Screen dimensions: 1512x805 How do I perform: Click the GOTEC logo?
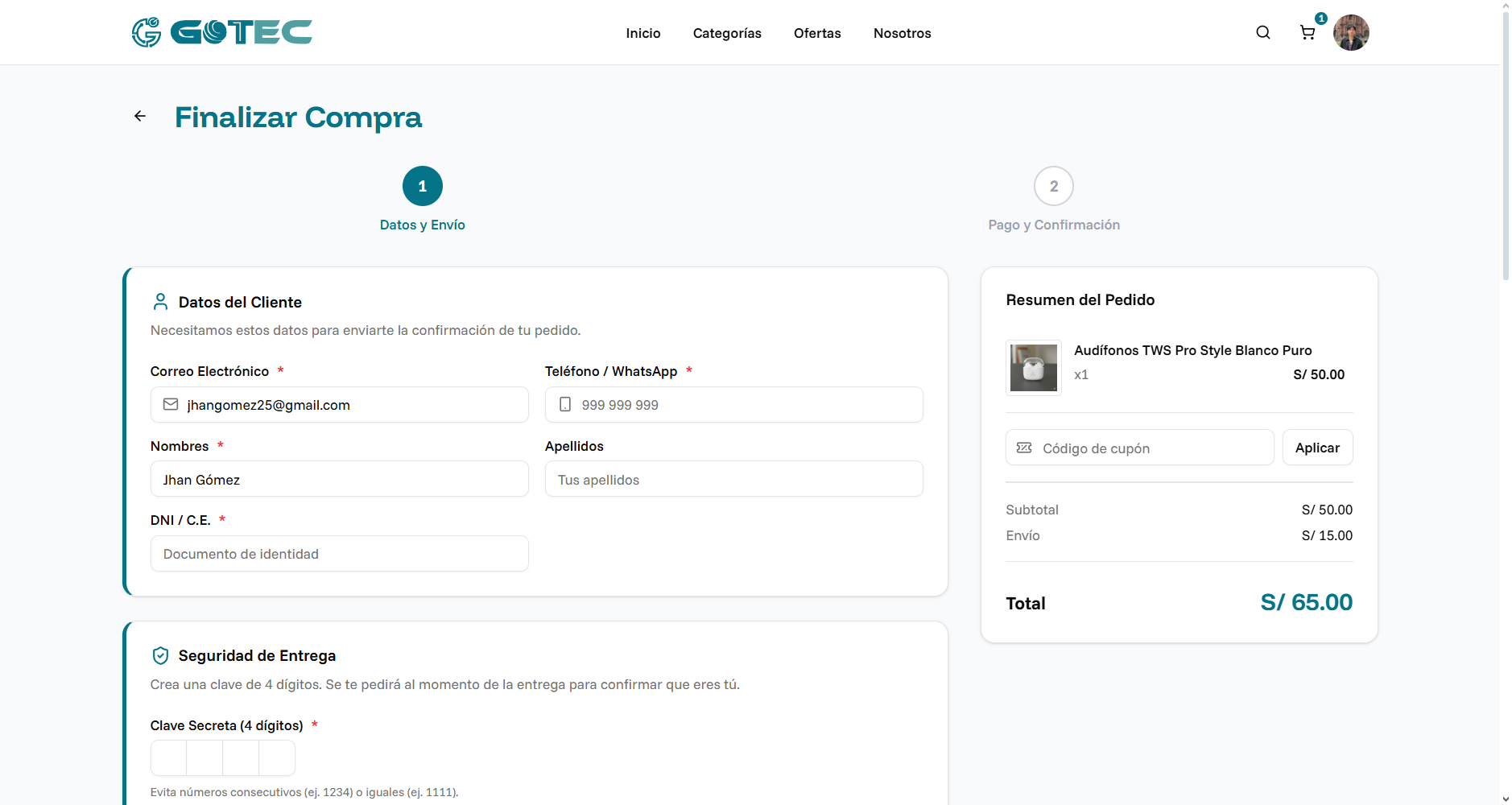point(222,32)
